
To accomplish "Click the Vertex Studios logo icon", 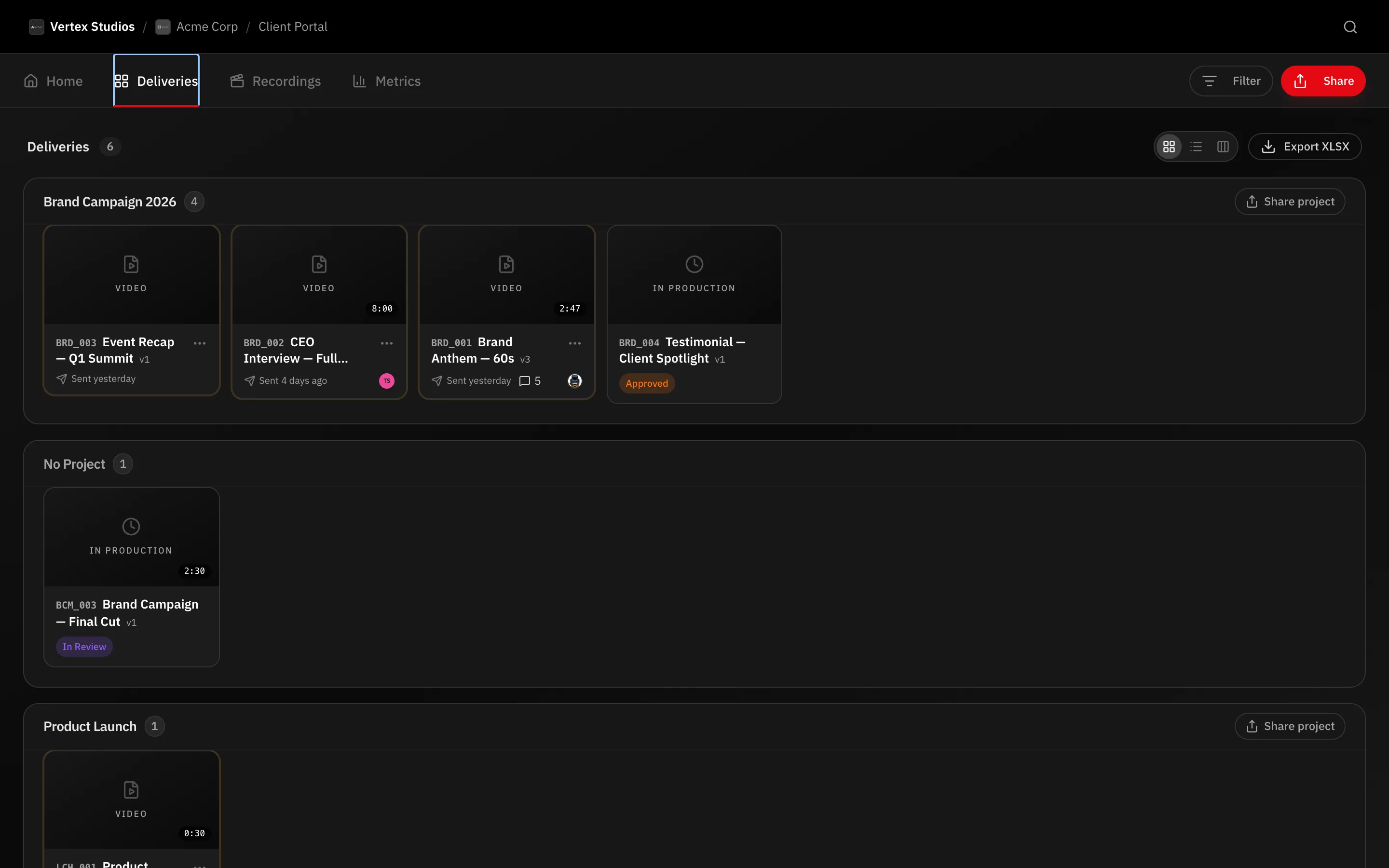I will point(37,27).
